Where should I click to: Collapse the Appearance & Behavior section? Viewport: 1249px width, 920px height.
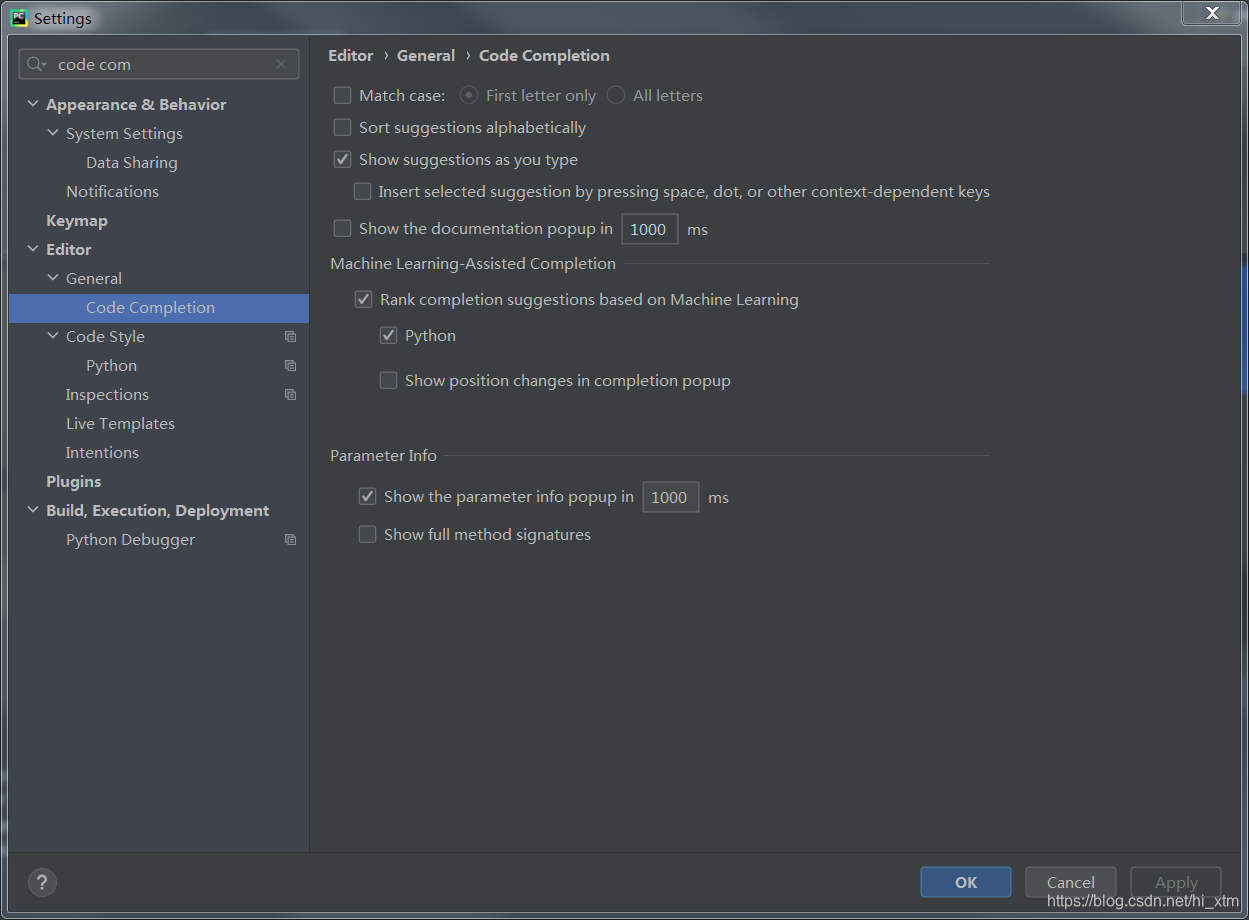tap(33, 104)
